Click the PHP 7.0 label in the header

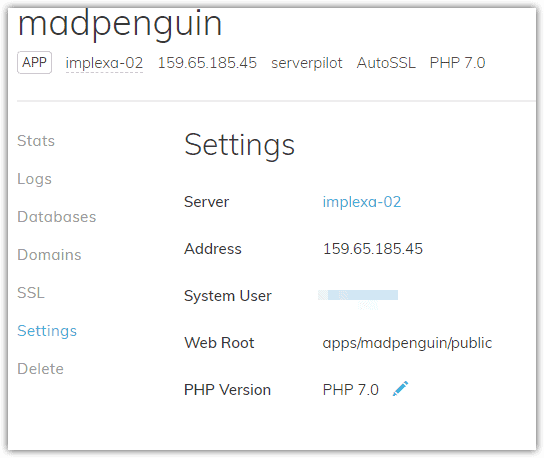coord(457,63)
